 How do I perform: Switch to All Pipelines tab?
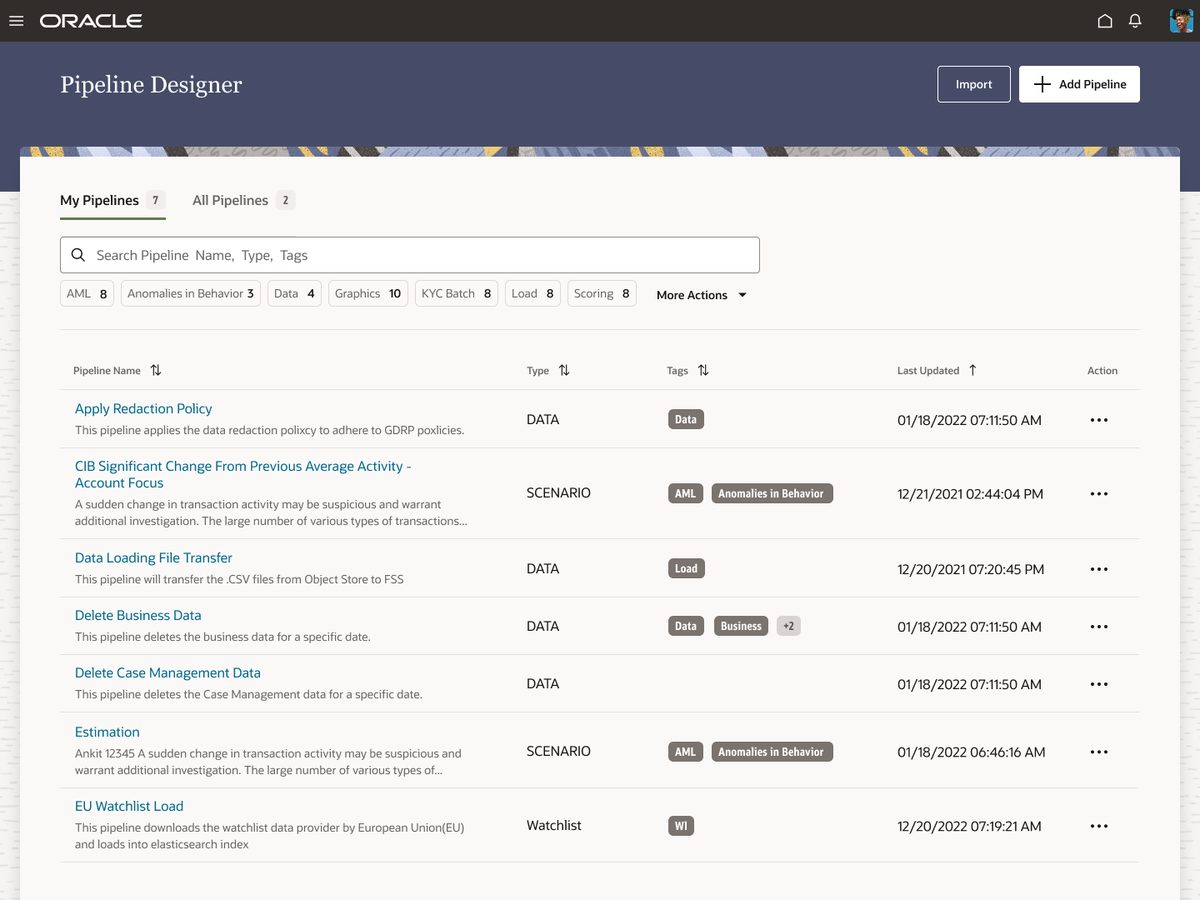[243, 200]
